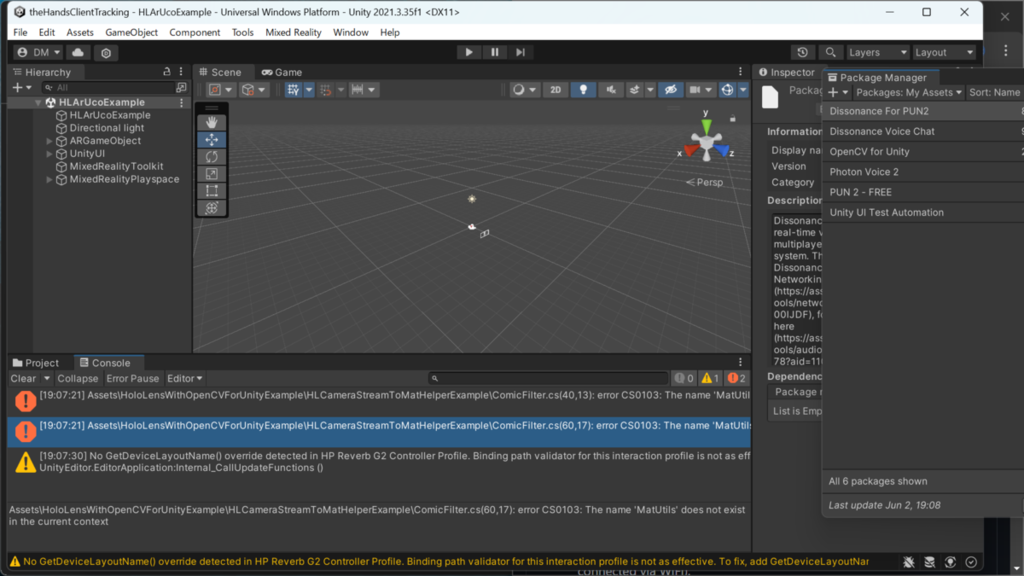Open the Mixed Reality menu
The width and height of the screenshot is (1024, 576).
[293, 32]
